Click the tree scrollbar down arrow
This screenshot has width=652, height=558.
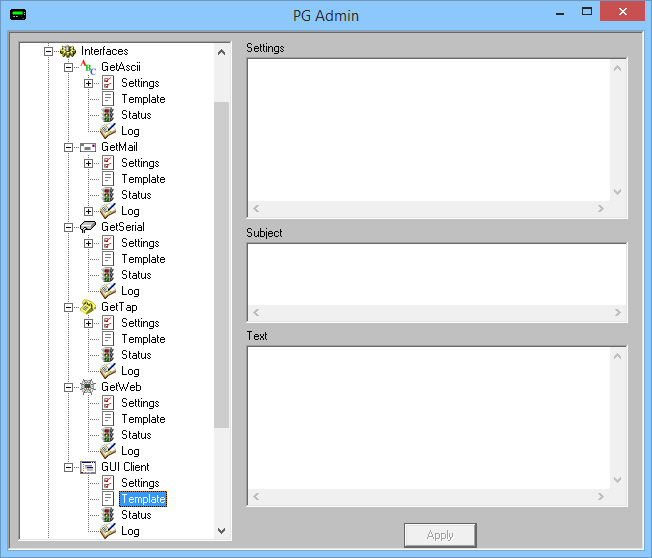[x=222, y=531]
